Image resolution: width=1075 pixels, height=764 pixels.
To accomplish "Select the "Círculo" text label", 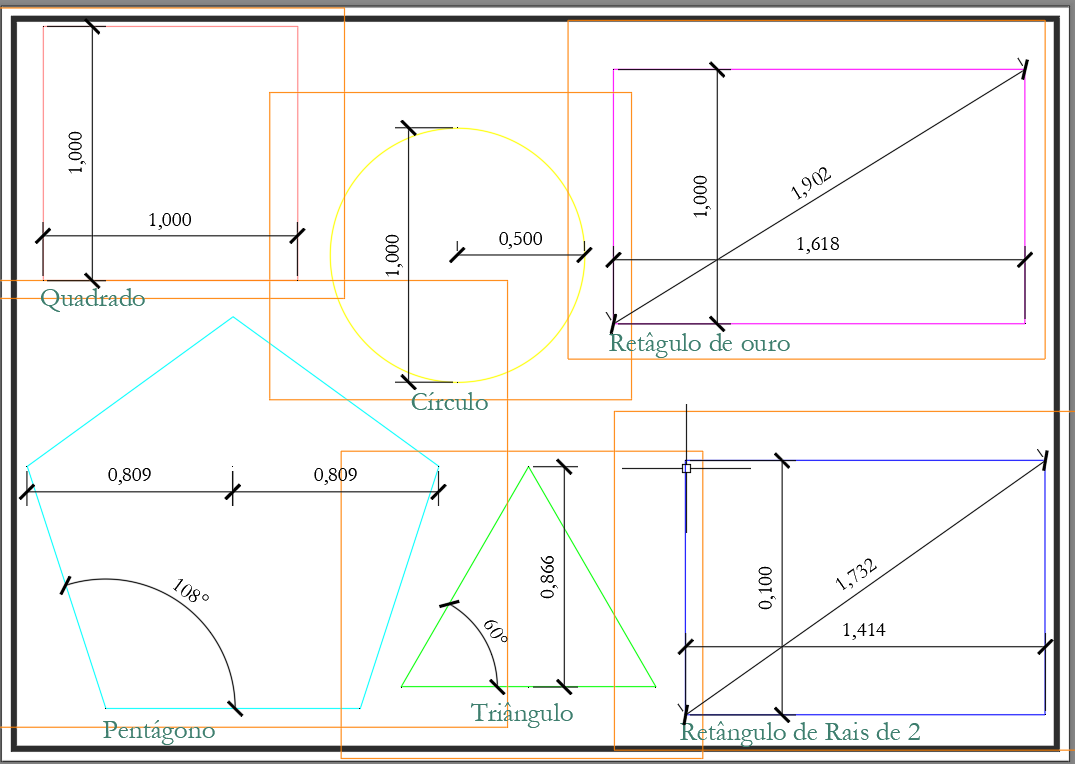I will [449, 402].
